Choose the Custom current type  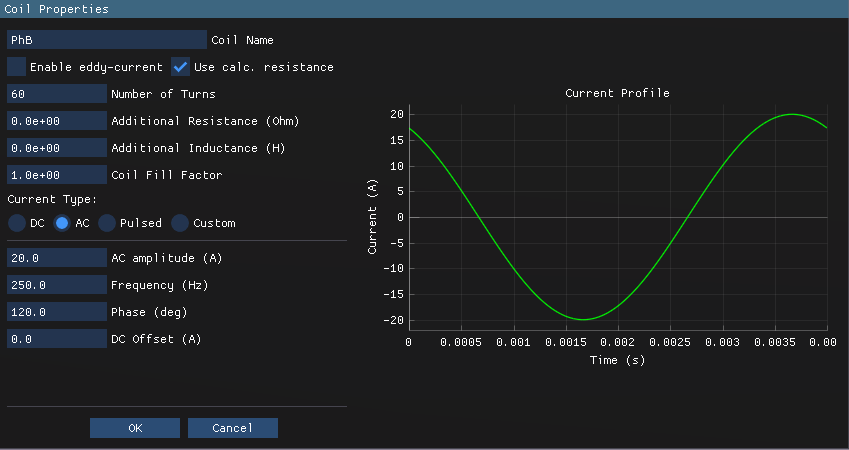tap(180, 223)
